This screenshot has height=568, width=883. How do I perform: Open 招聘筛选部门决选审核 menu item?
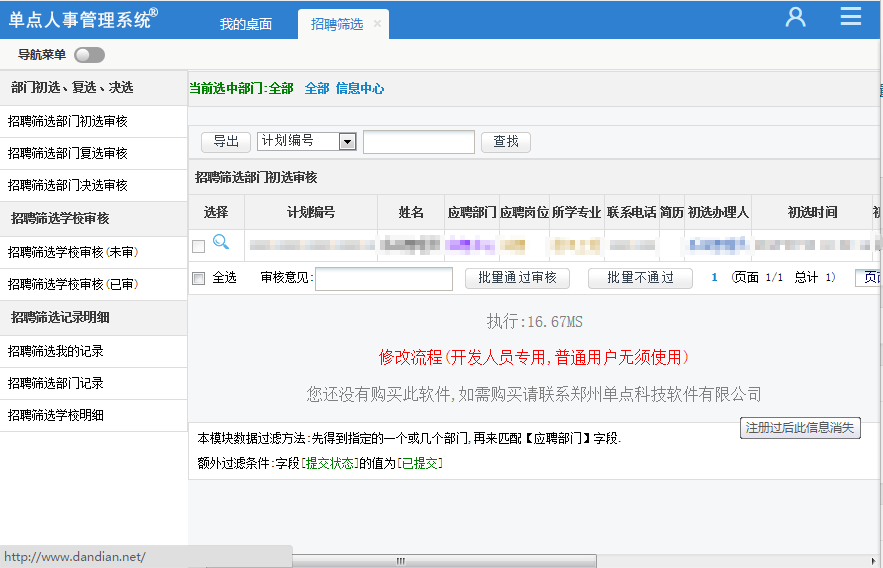point(93,186)
